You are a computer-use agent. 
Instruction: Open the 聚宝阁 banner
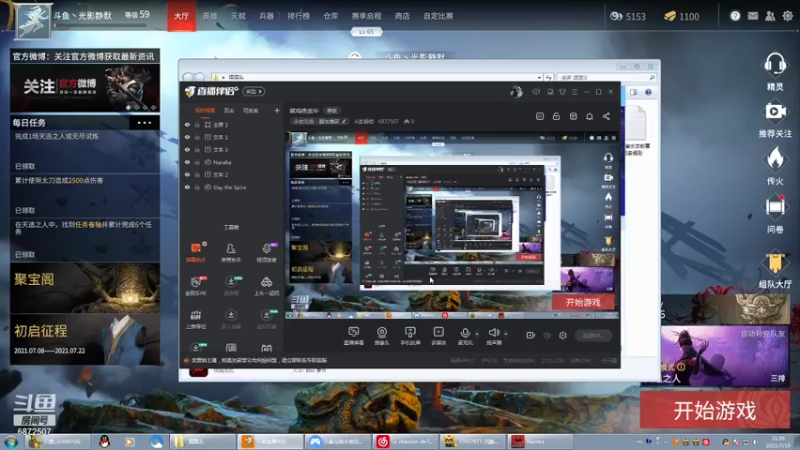coord(85,288)
